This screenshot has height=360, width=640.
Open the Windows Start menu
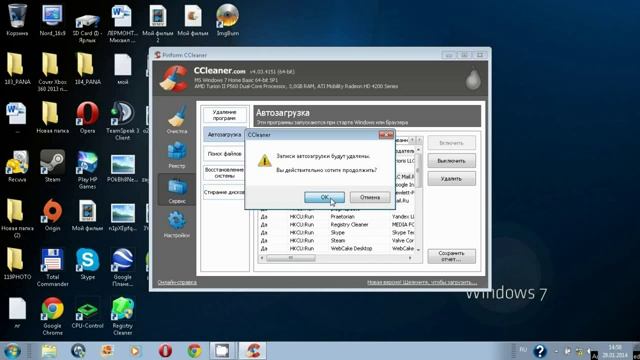(x=12, y=351)
